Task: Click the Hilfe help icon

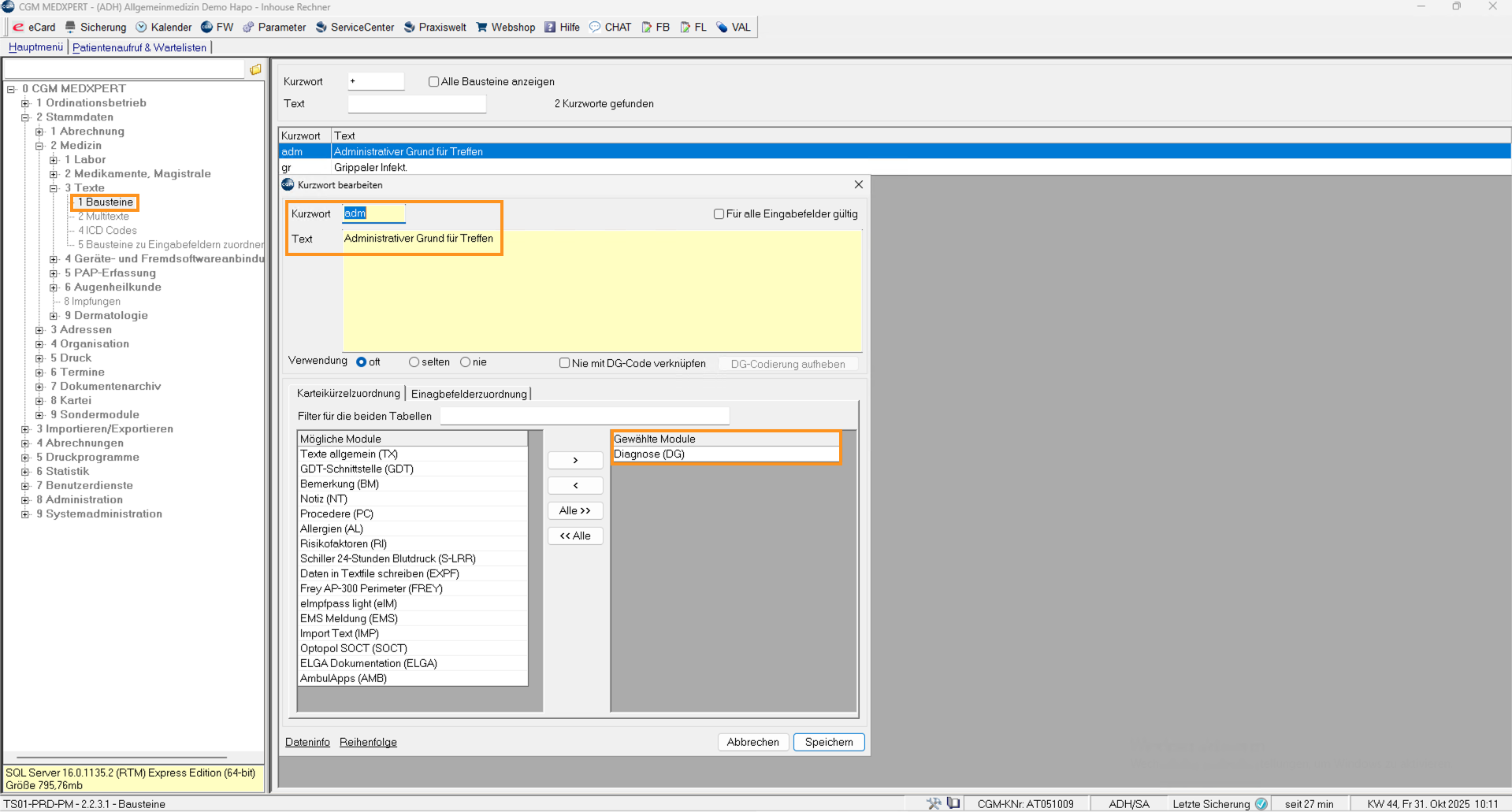Action: tap(550, 28)
